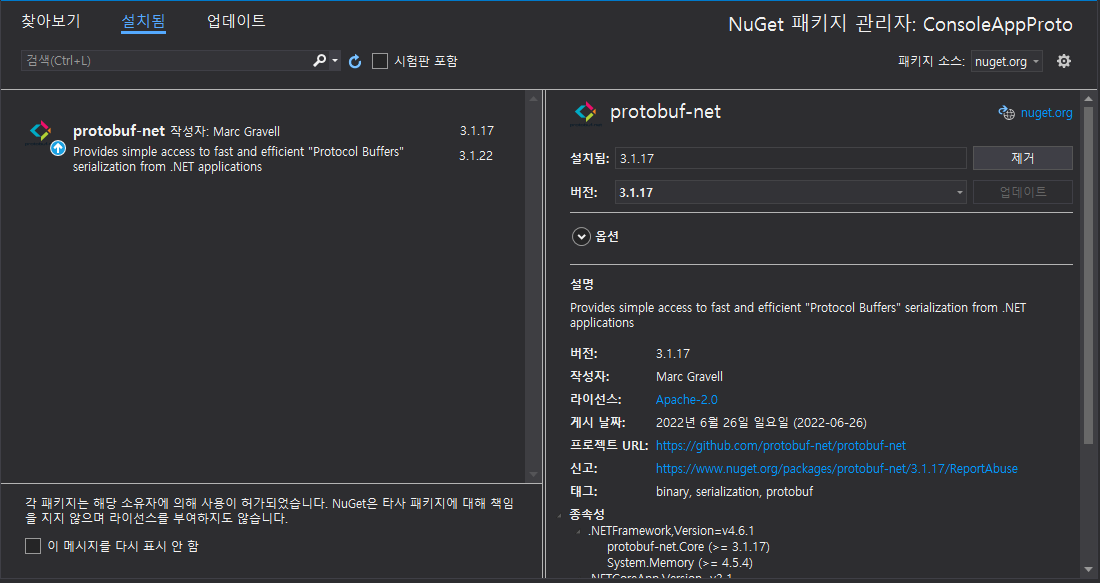Switch to the 찾아보기 tab
This screenshot has width=1100, height=583.
point(51,21)
